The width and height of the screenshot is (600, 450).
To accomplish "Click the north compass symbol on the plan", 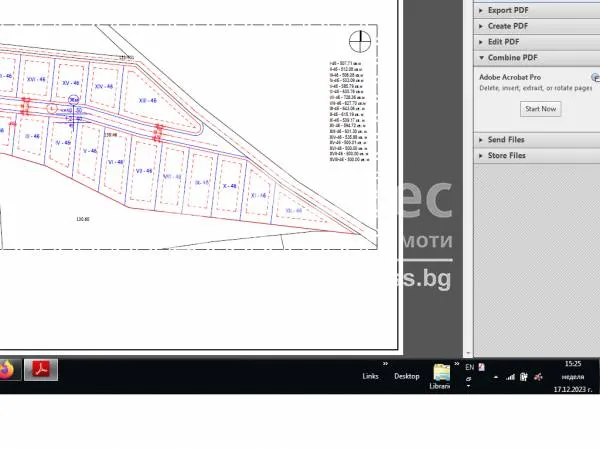I will (360, 41).
